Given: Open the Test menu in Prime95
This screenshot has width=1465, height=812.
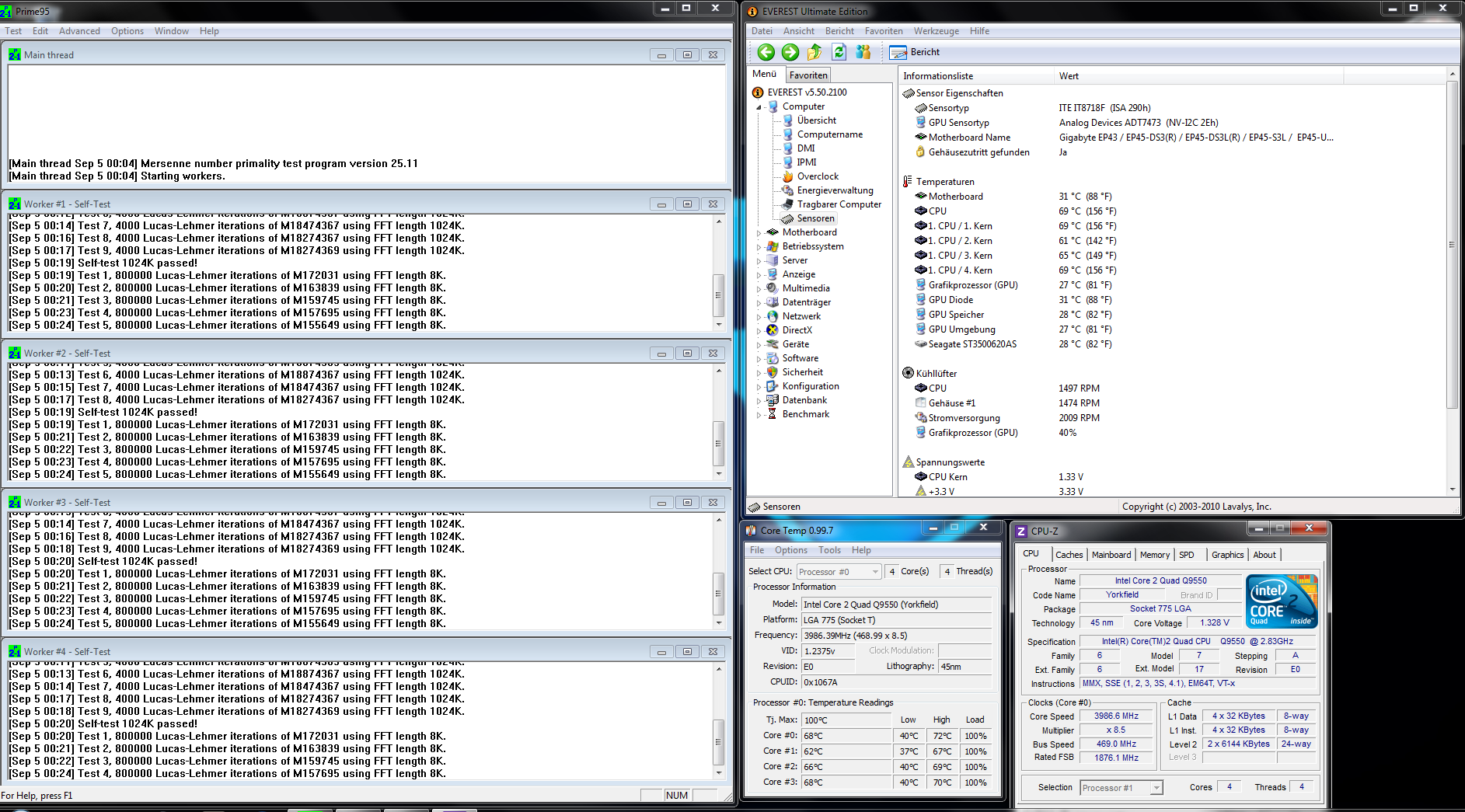Looking at the screenshot, I should point(13,31).
